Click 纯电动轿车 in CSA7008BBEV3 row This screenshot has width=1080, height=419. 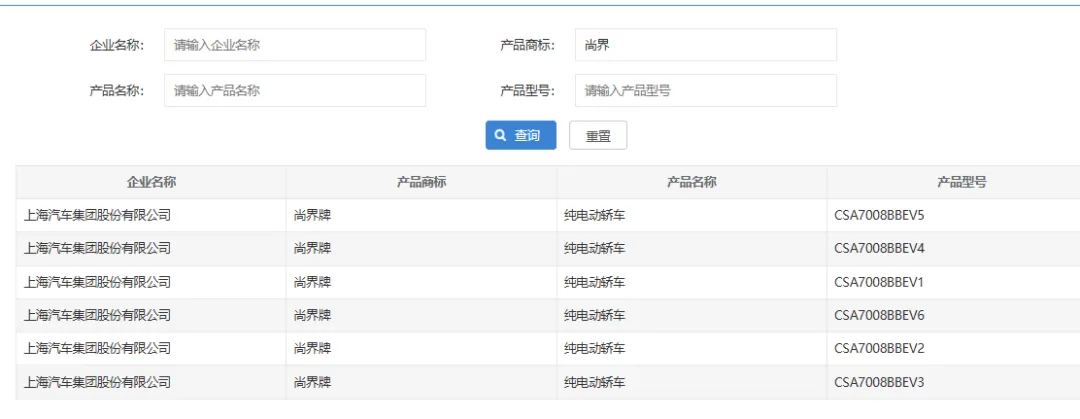pos(594,382)
